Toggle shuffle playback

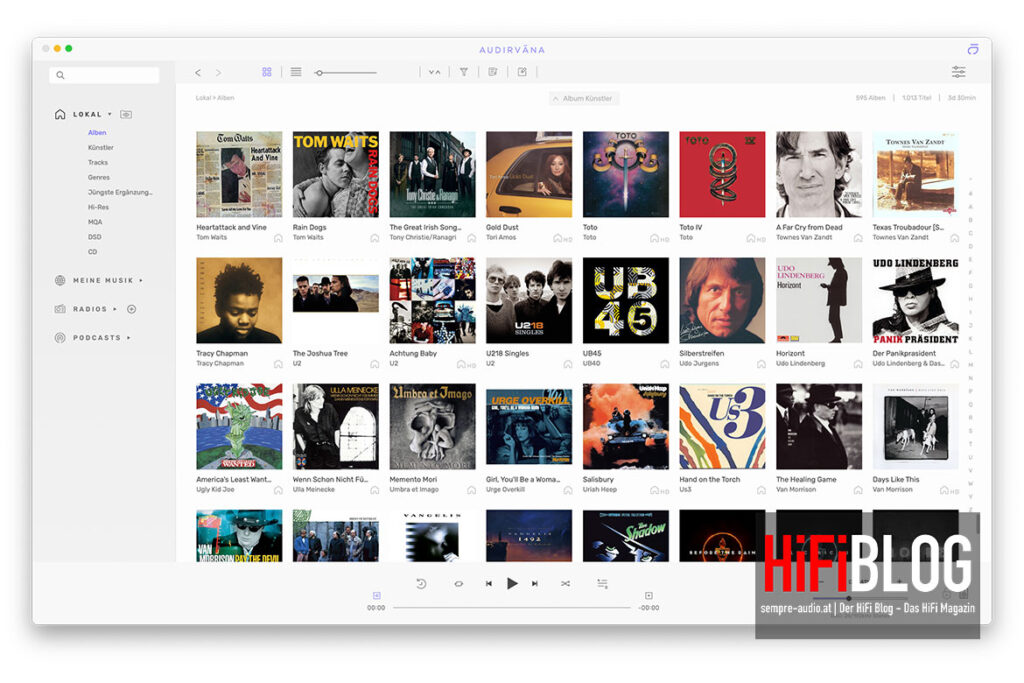[x=565, y=583]
